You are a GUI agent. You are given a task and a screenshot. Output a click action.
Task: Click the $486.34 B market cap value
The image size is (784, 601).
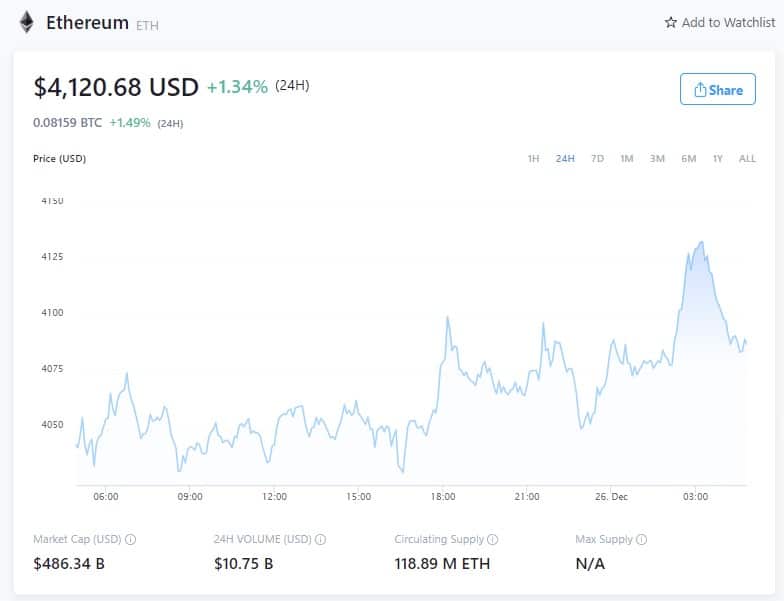coord(69,564)
